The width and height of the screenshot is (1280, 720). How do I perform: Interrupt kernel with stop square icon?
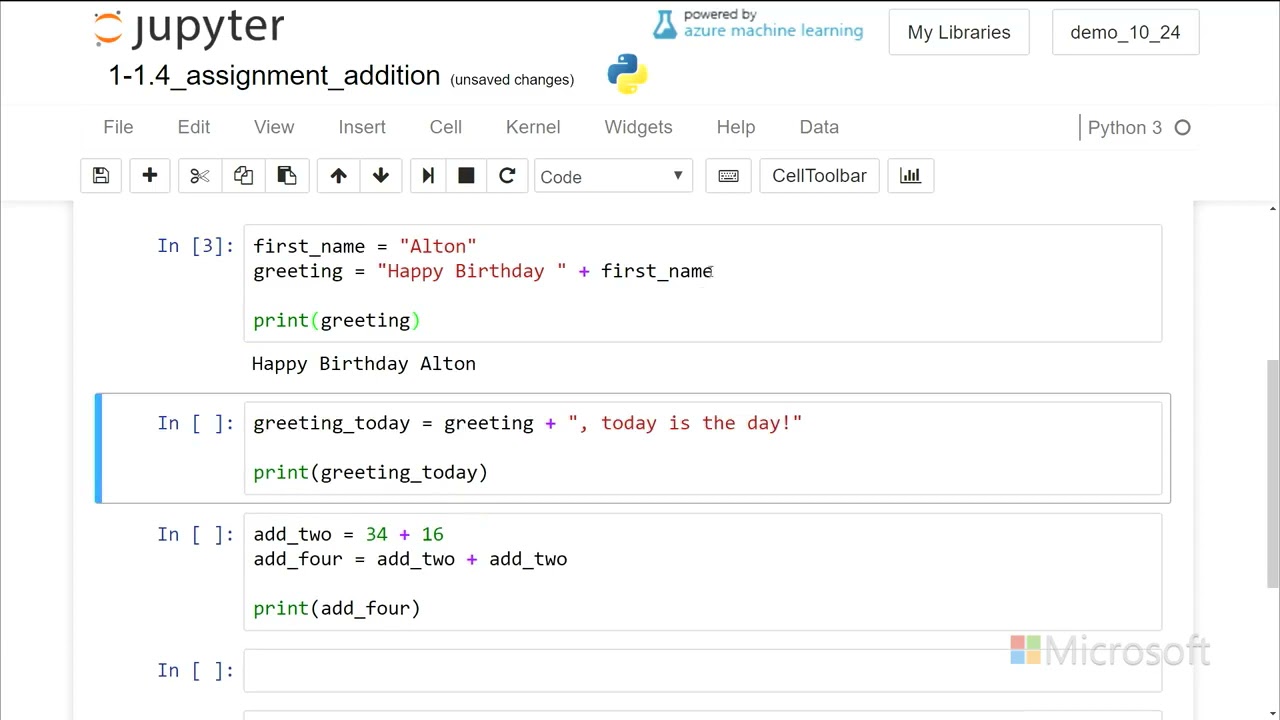(466, 176)
